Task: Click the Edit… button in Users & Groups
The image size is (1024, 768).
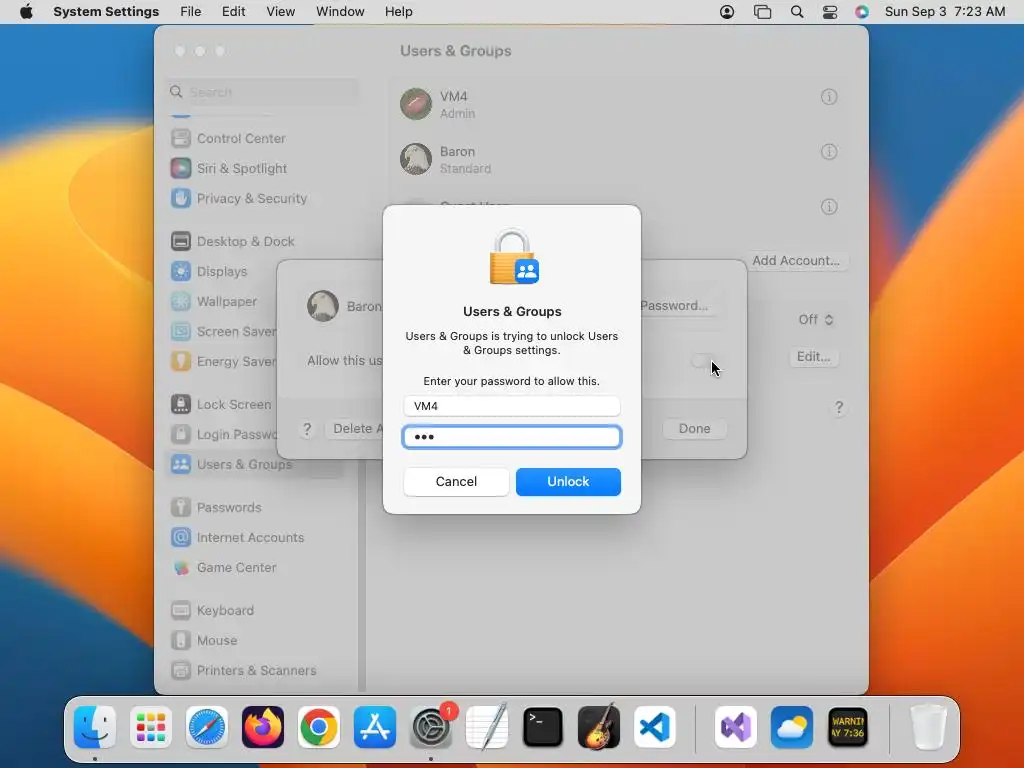Action: [814, 357]
